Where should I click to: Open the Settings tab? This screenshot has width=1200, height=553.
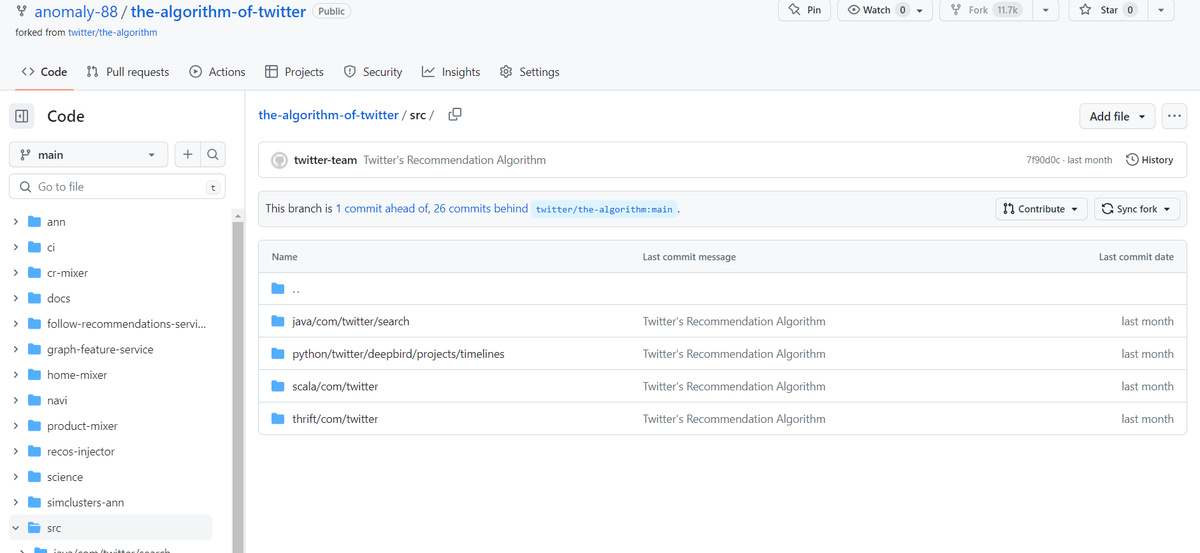click(529, 72)
